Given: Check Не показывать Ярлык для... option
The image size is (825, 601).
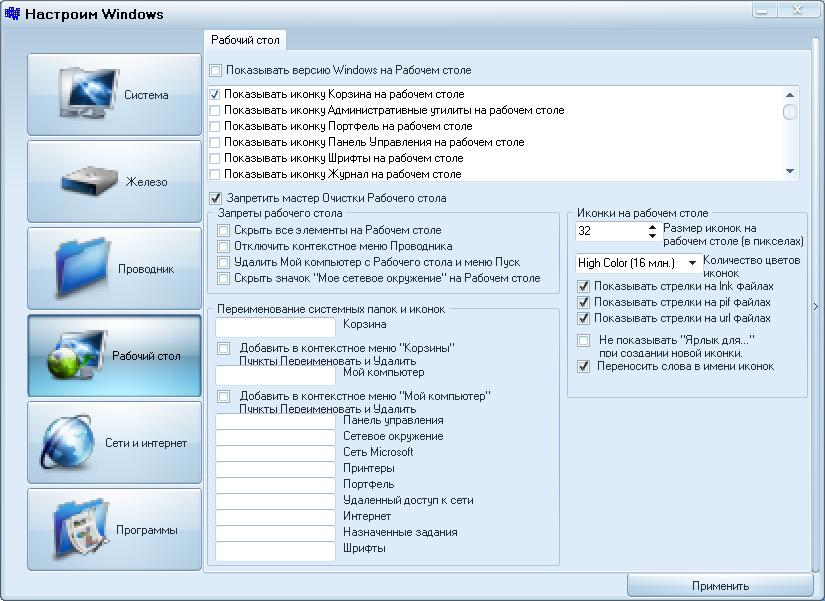Looking at the screenshot, I should 583,340.
